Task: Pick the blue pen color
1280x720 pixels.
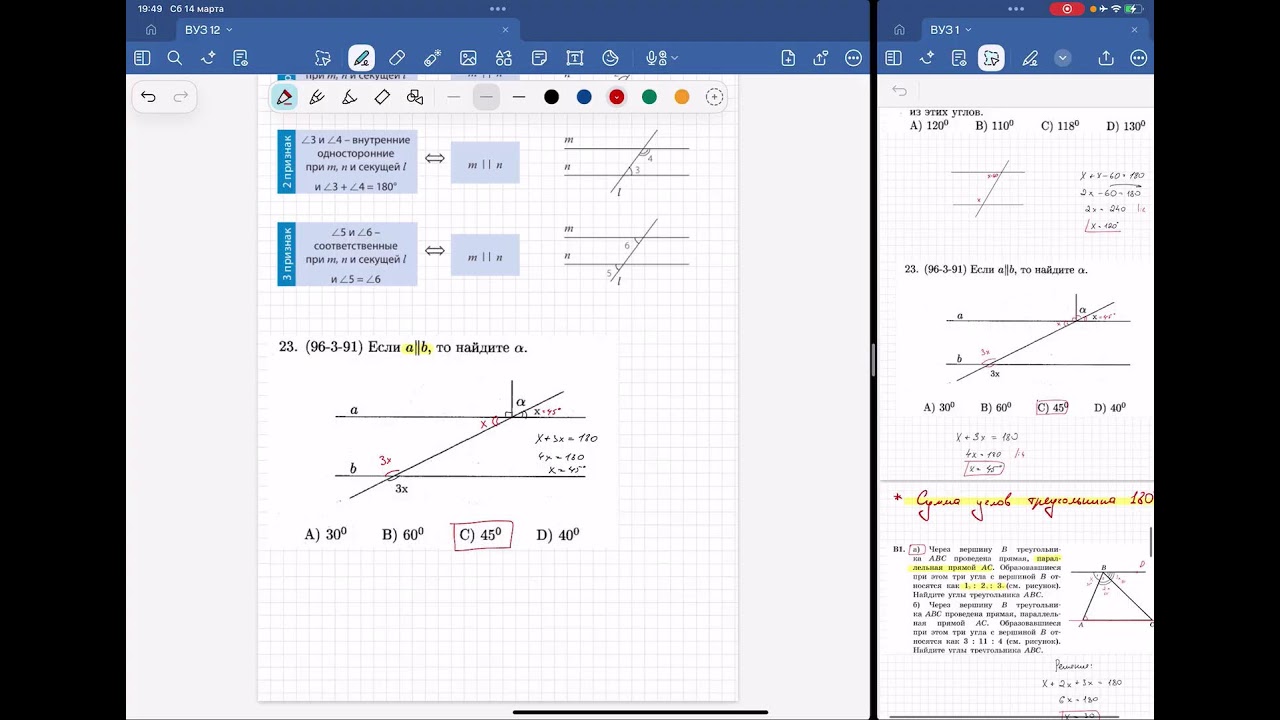Action: point(584,97)
